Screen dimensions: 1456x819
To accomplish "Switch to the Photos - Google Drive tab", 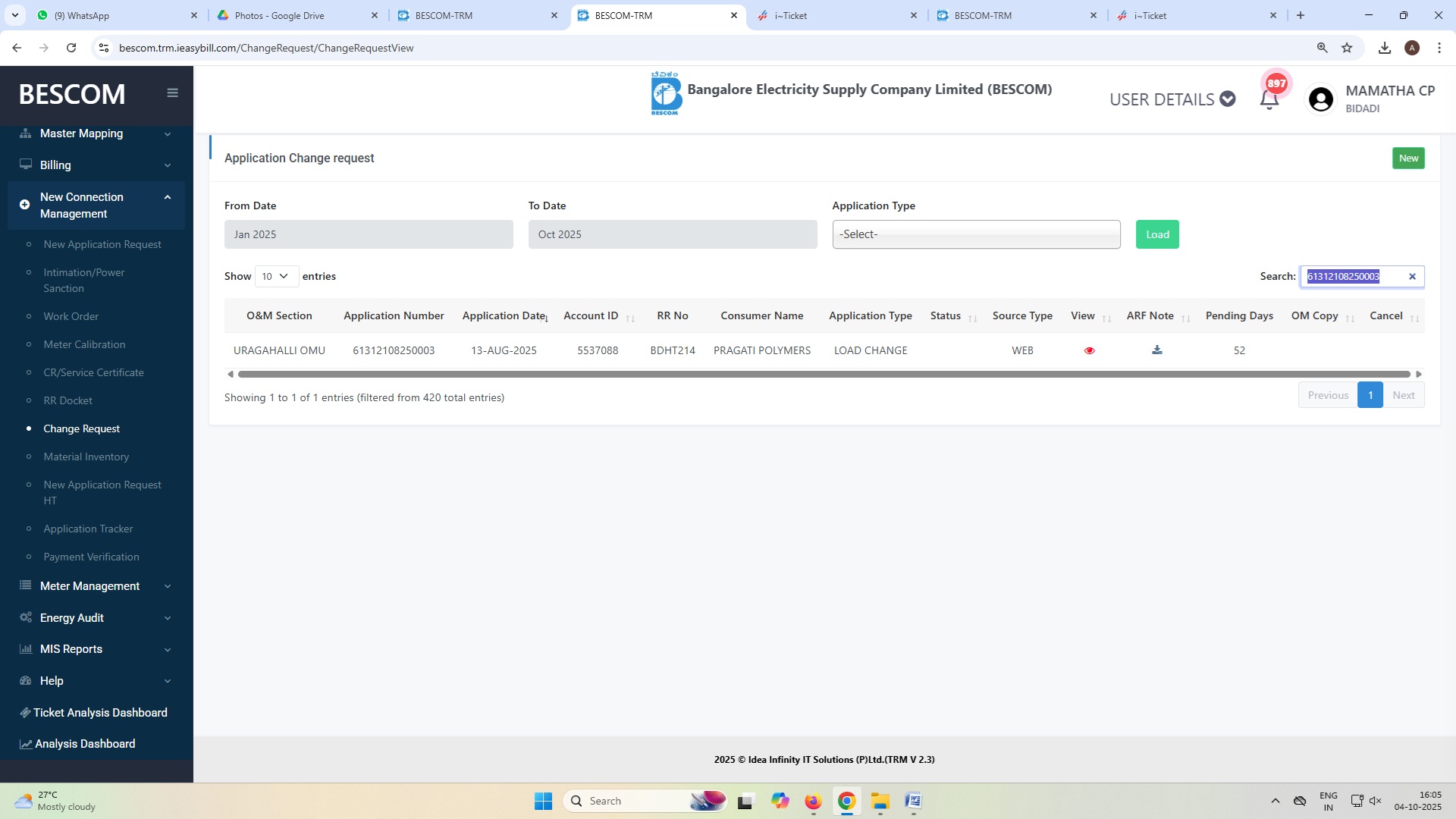I will point(279,15).
